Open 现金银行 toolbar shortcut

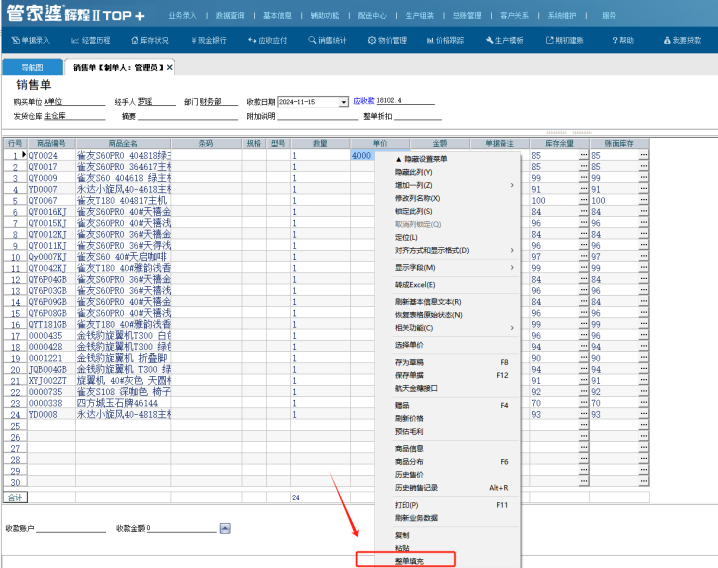(209, 40)
